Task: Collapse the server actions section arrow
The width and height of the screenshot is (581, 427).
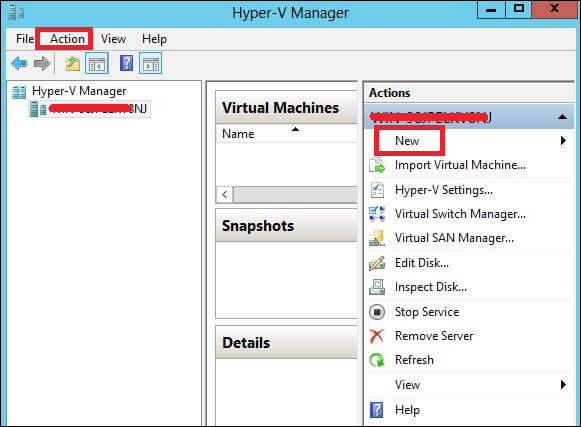Action: click(x=562, y=117)
